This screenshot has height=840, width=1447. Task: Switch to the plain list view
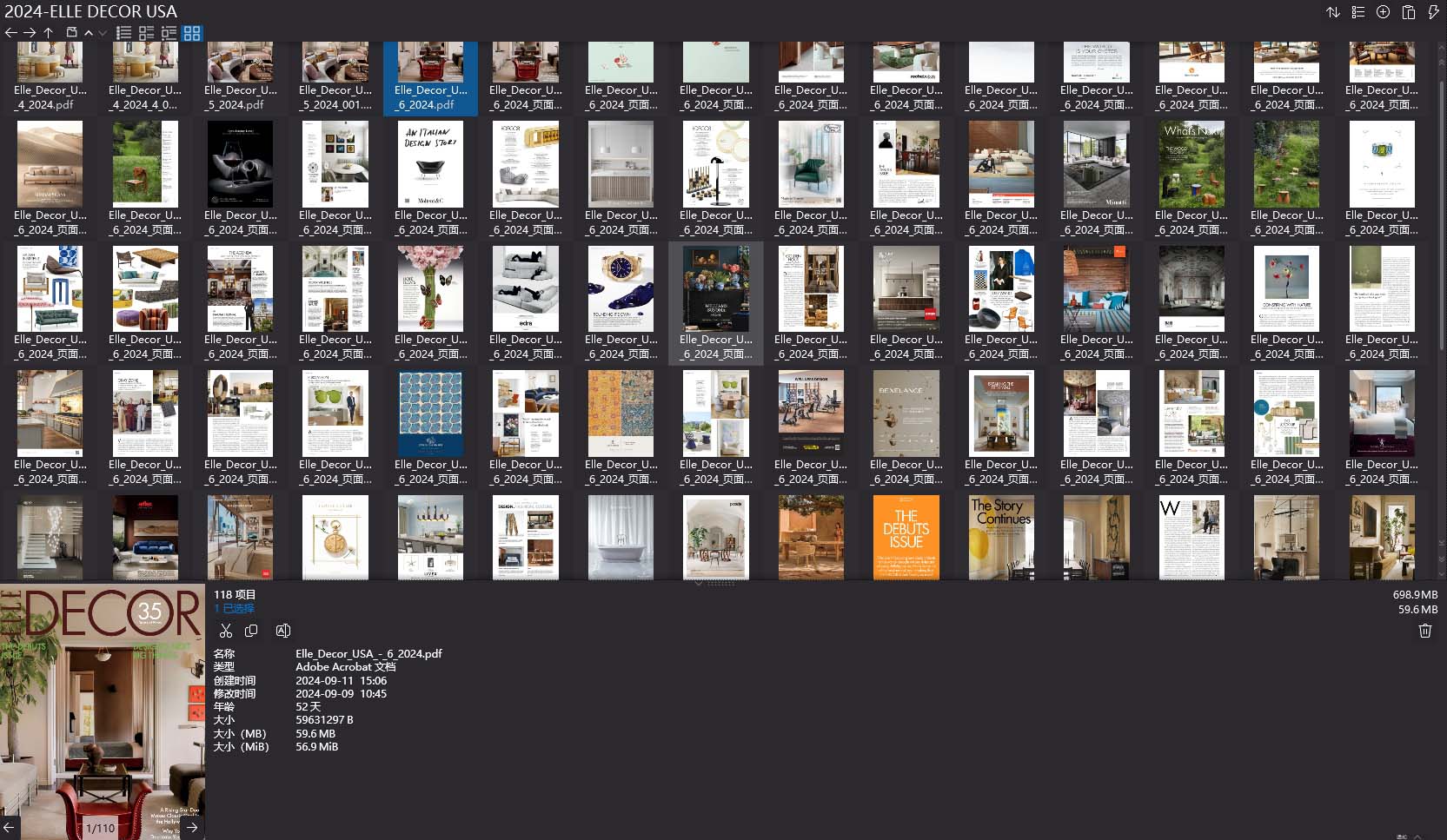(124, 33)
